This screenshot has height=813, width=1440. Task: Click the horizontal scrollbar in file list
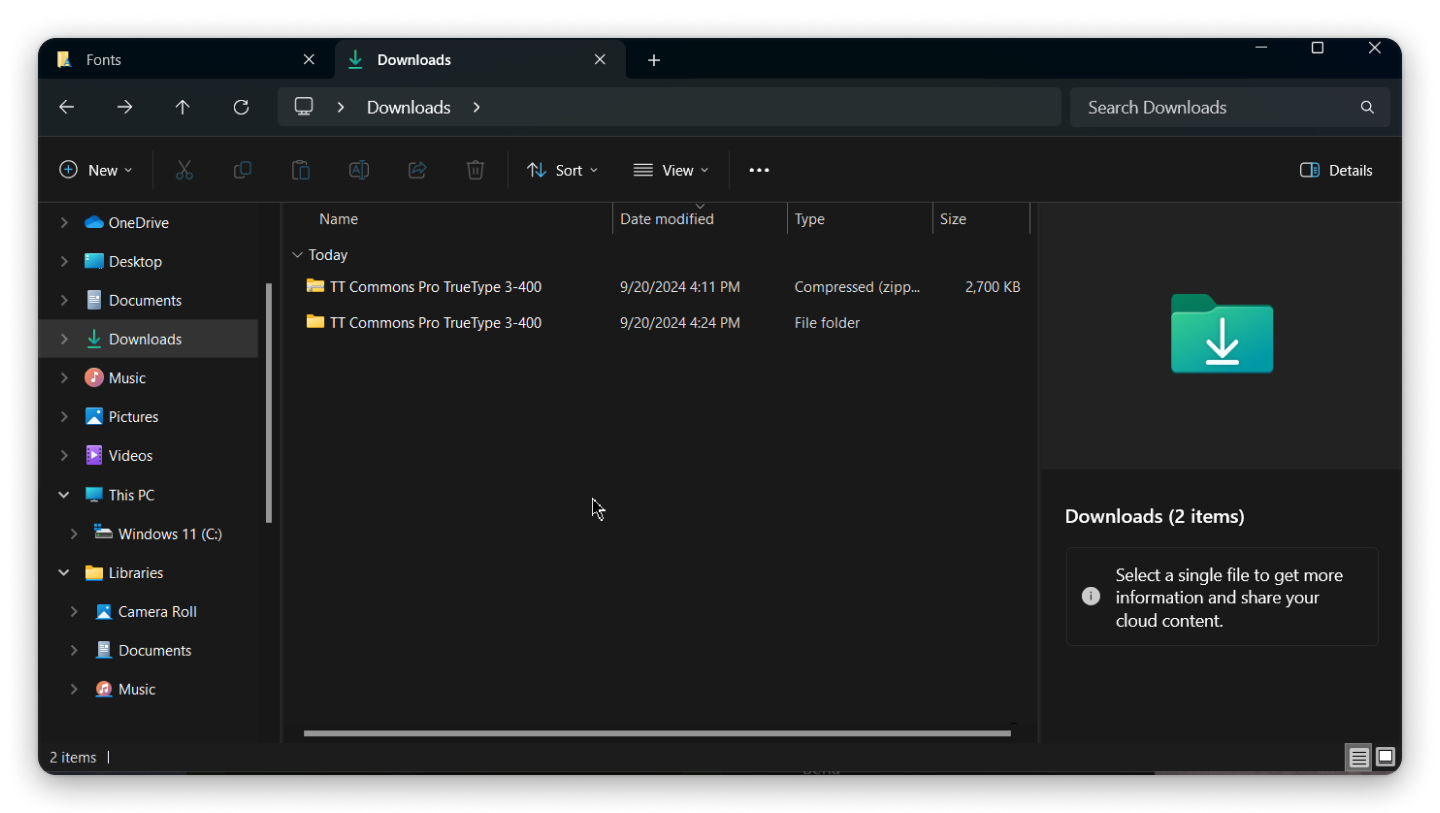657,733
